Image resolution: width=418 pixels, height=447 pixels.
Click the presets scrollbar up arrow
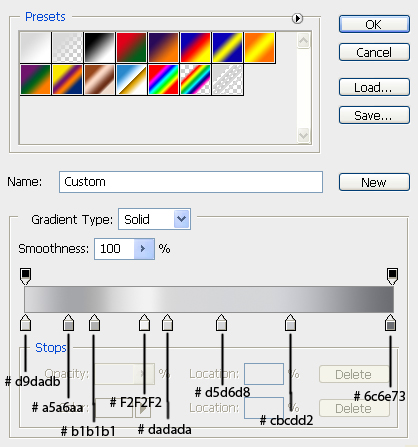[303, 41]
